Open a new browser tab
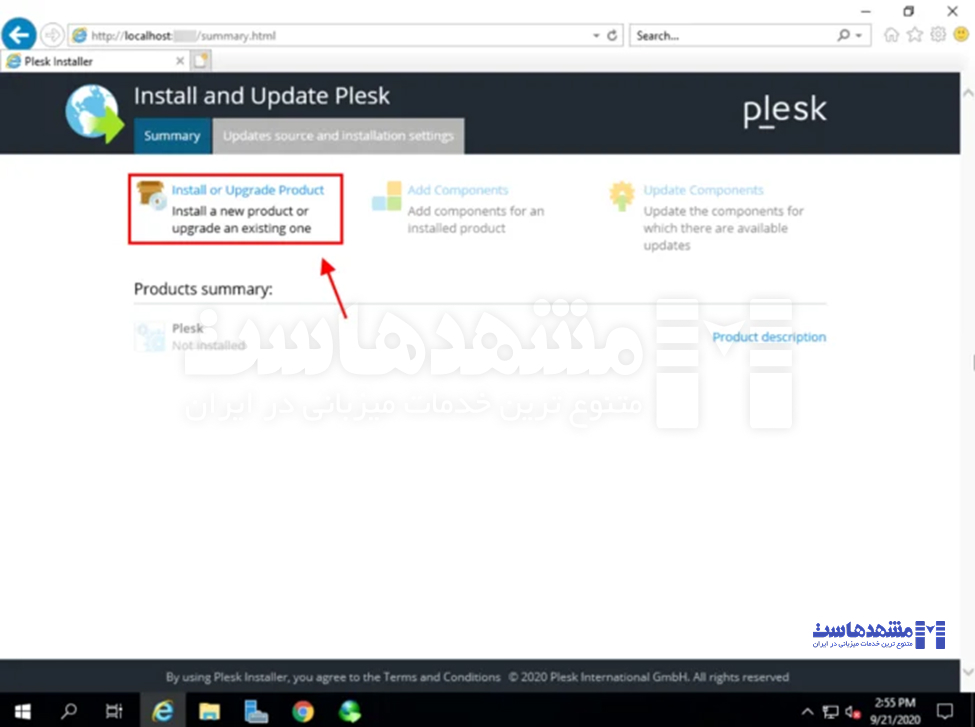The height and width of the screenshot is (727, 975). point(201,61)
